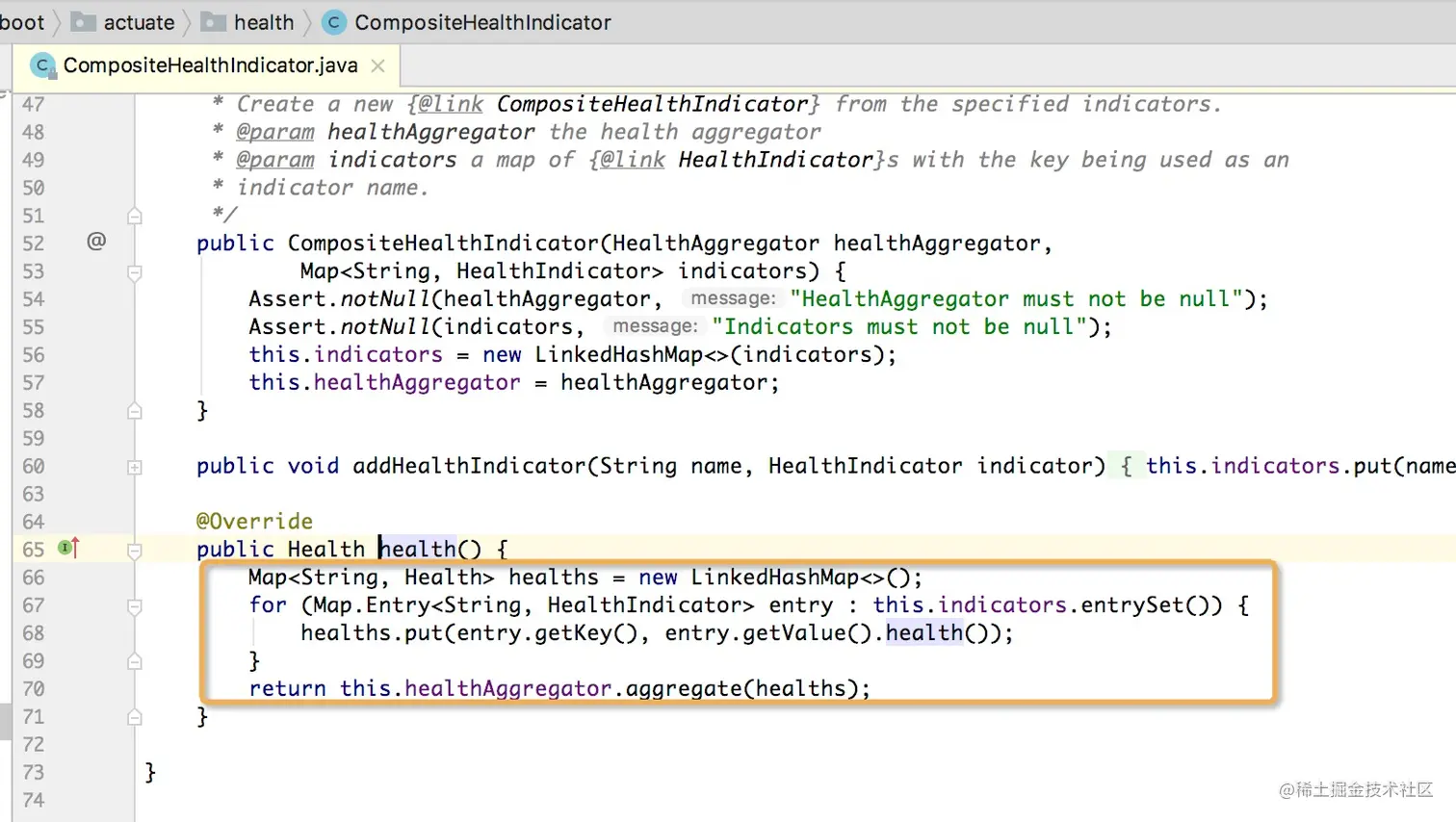Click line number 72 in the gutter
Viewport: 1456px width, 822px height.
[33, 745]
